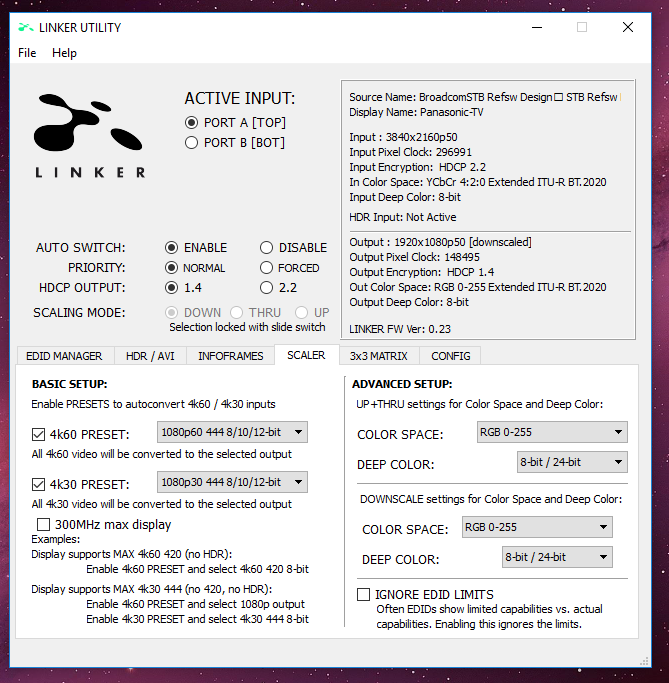Select PORT A [TOP] as active input
669x683 pixels.
coord(192,122)
